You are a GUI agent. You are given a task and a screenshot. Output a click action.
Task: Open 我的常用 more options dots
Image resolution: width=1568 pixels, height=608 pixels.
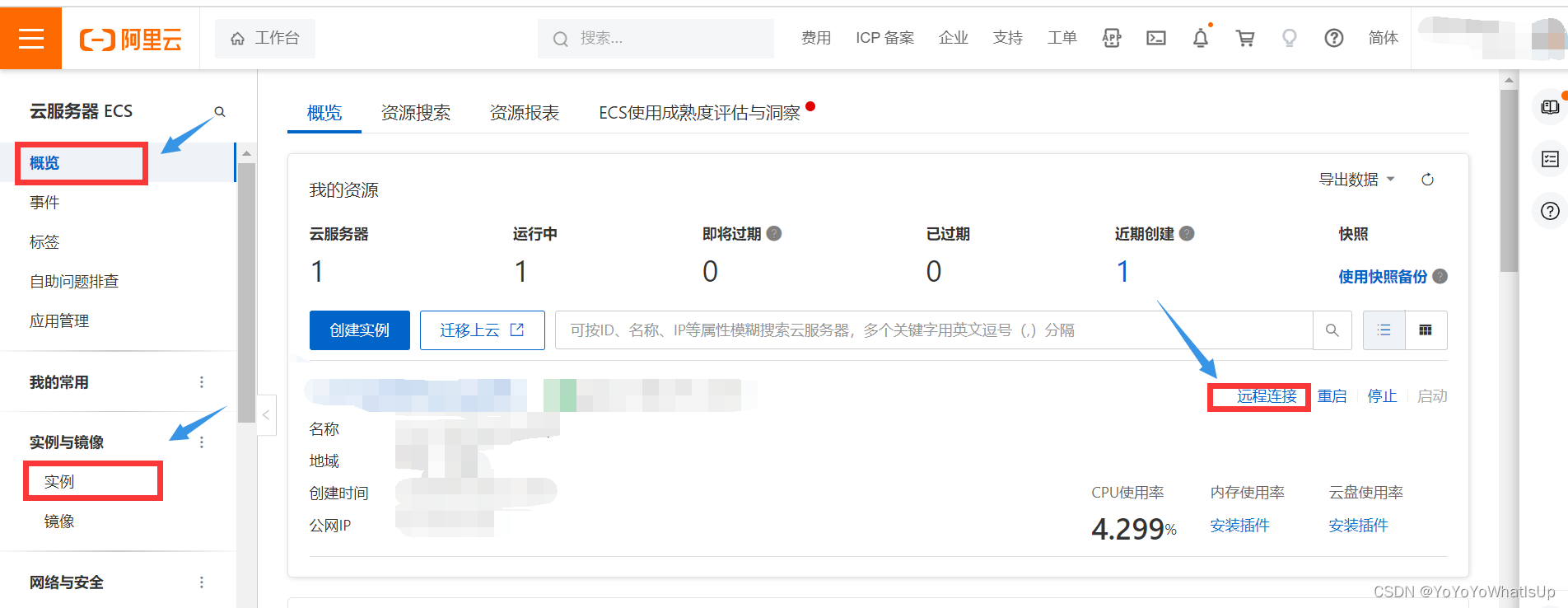tap(202, 382)
